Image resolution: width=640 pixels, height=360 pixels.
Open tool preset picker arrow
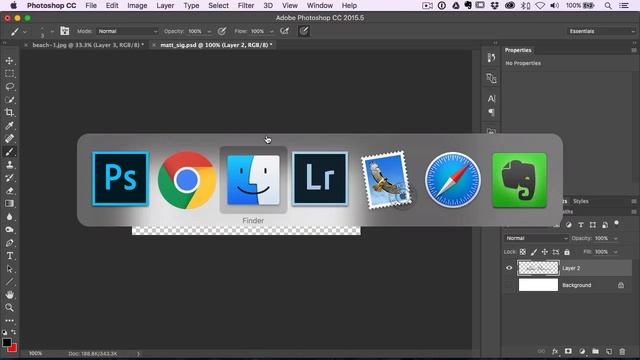coord(25,31)
